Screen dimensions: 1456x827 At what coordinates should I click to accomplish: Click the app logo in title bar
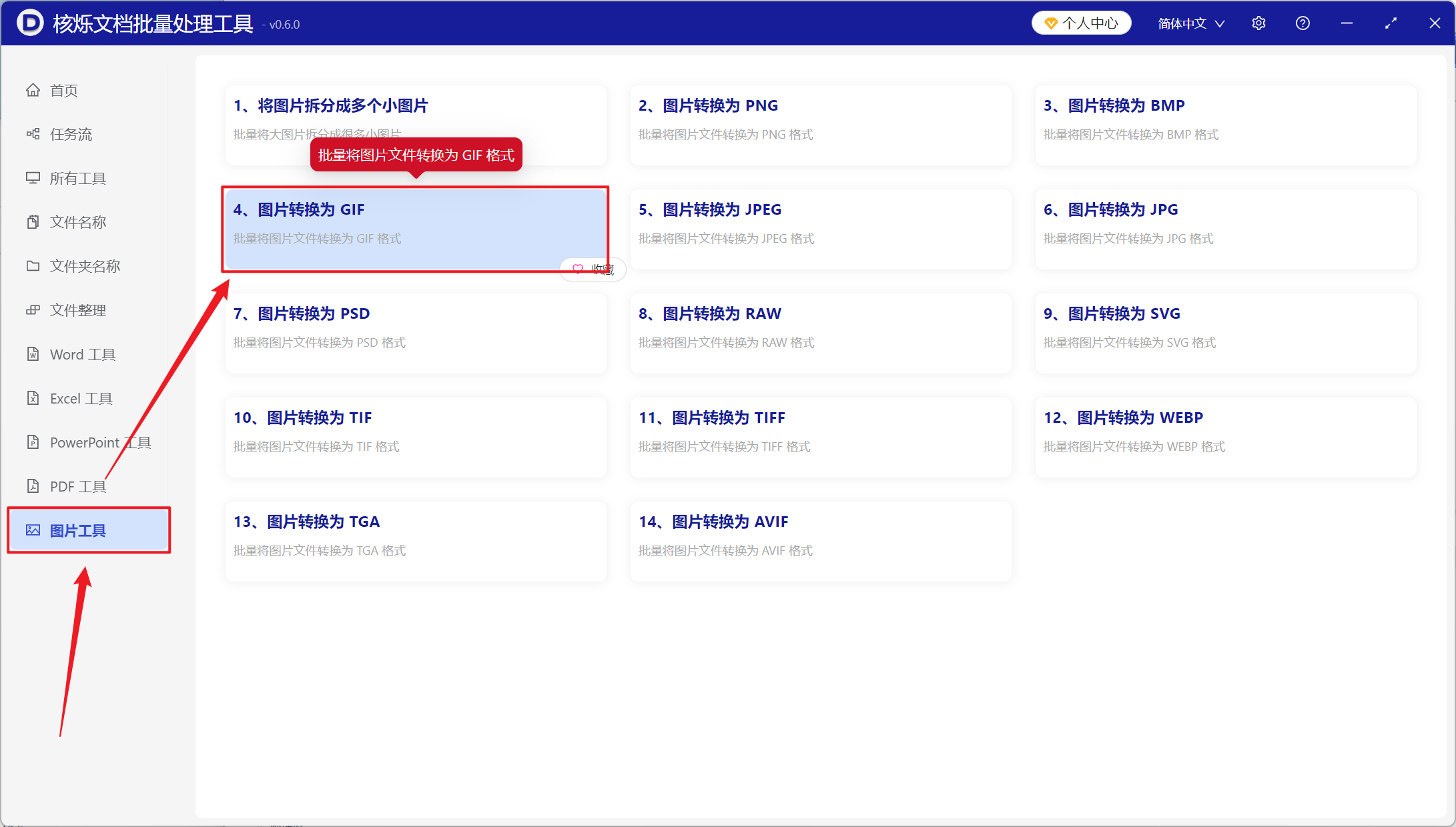pos(30,23)
